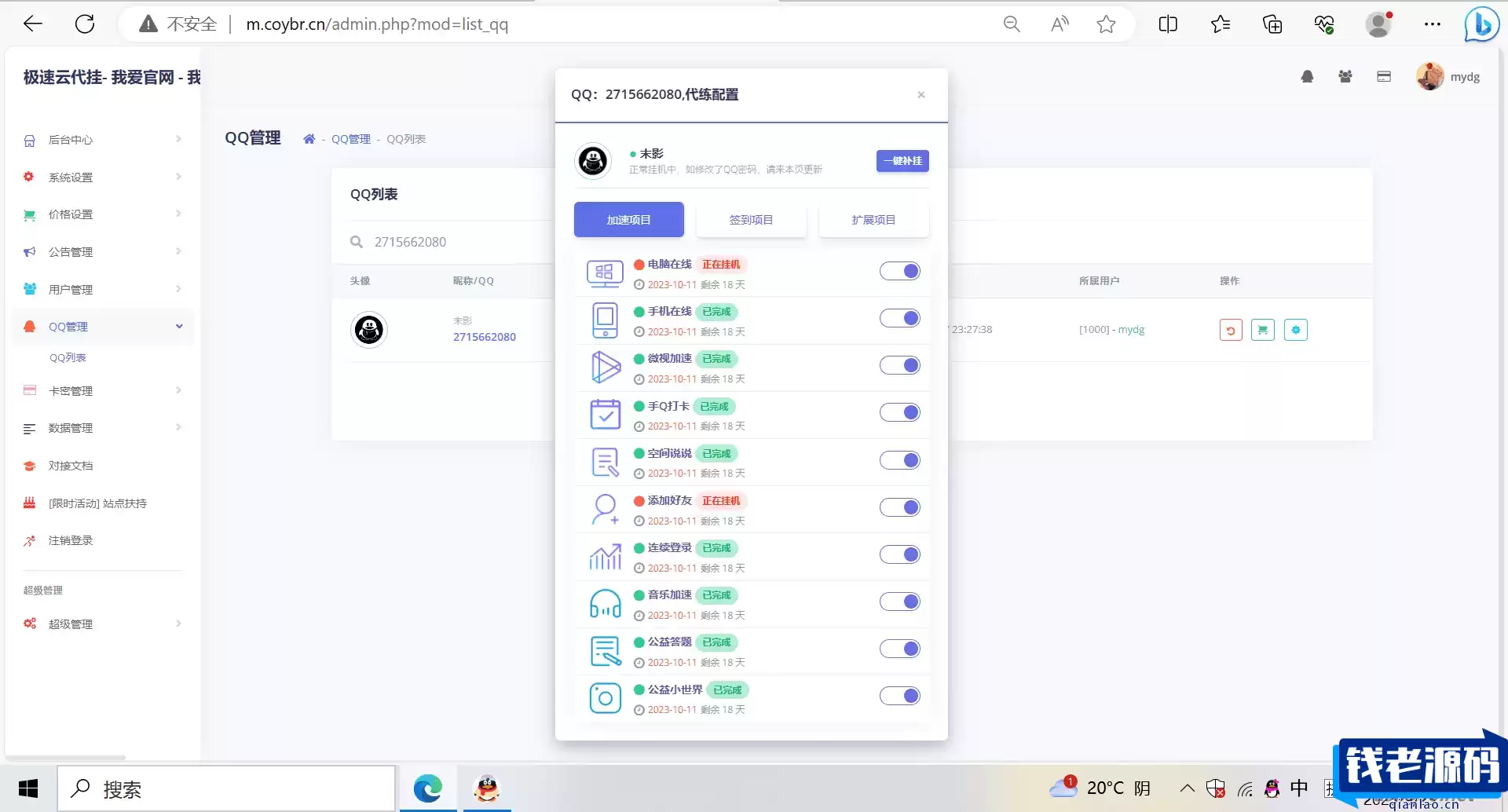This screenshot has width=1508, height=812.
Task: Click the 连续登录 chart icon
Action: tap(606, 557)
